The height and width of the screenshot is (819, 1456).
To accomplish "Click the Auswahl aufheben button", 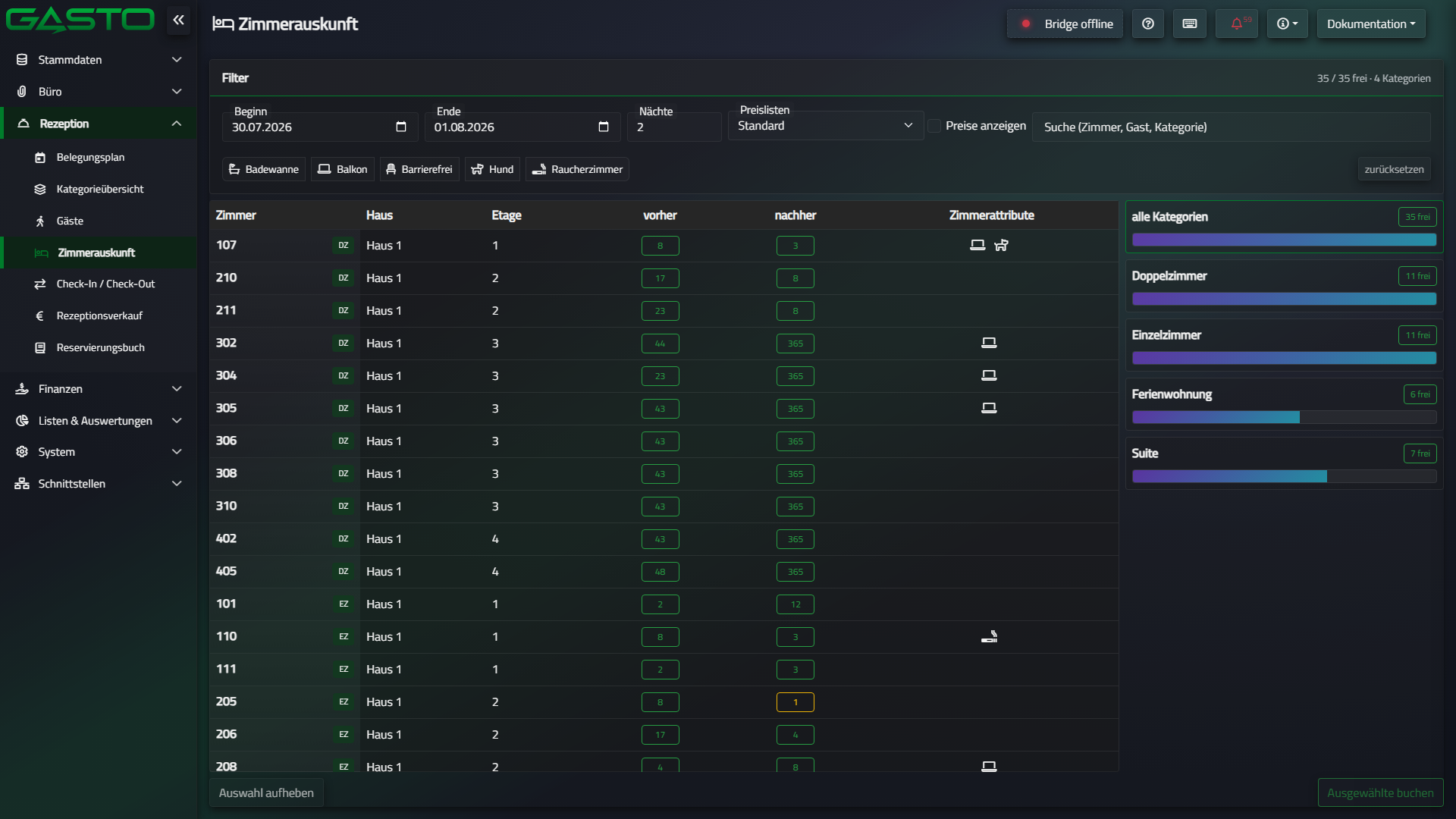I will pos(266,792).
